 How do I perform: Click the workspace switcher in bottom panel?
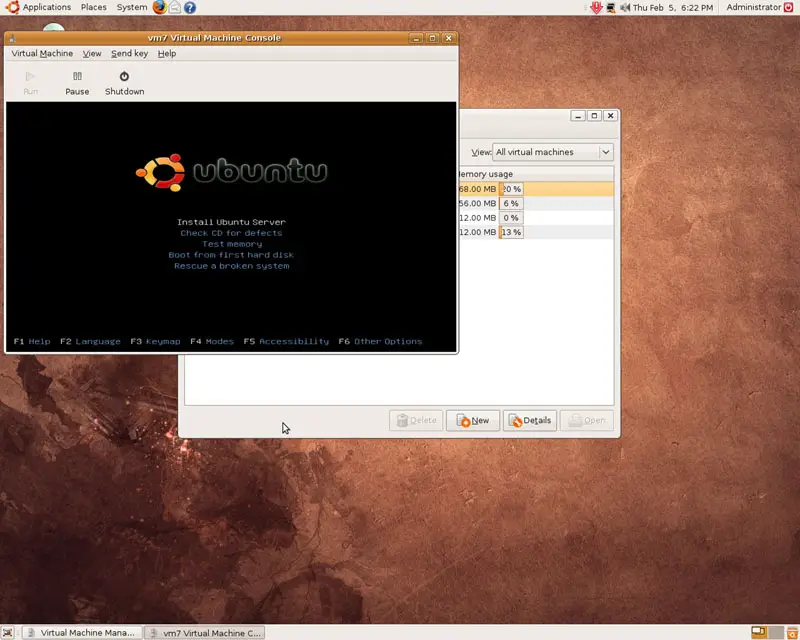tap(767, 633)
